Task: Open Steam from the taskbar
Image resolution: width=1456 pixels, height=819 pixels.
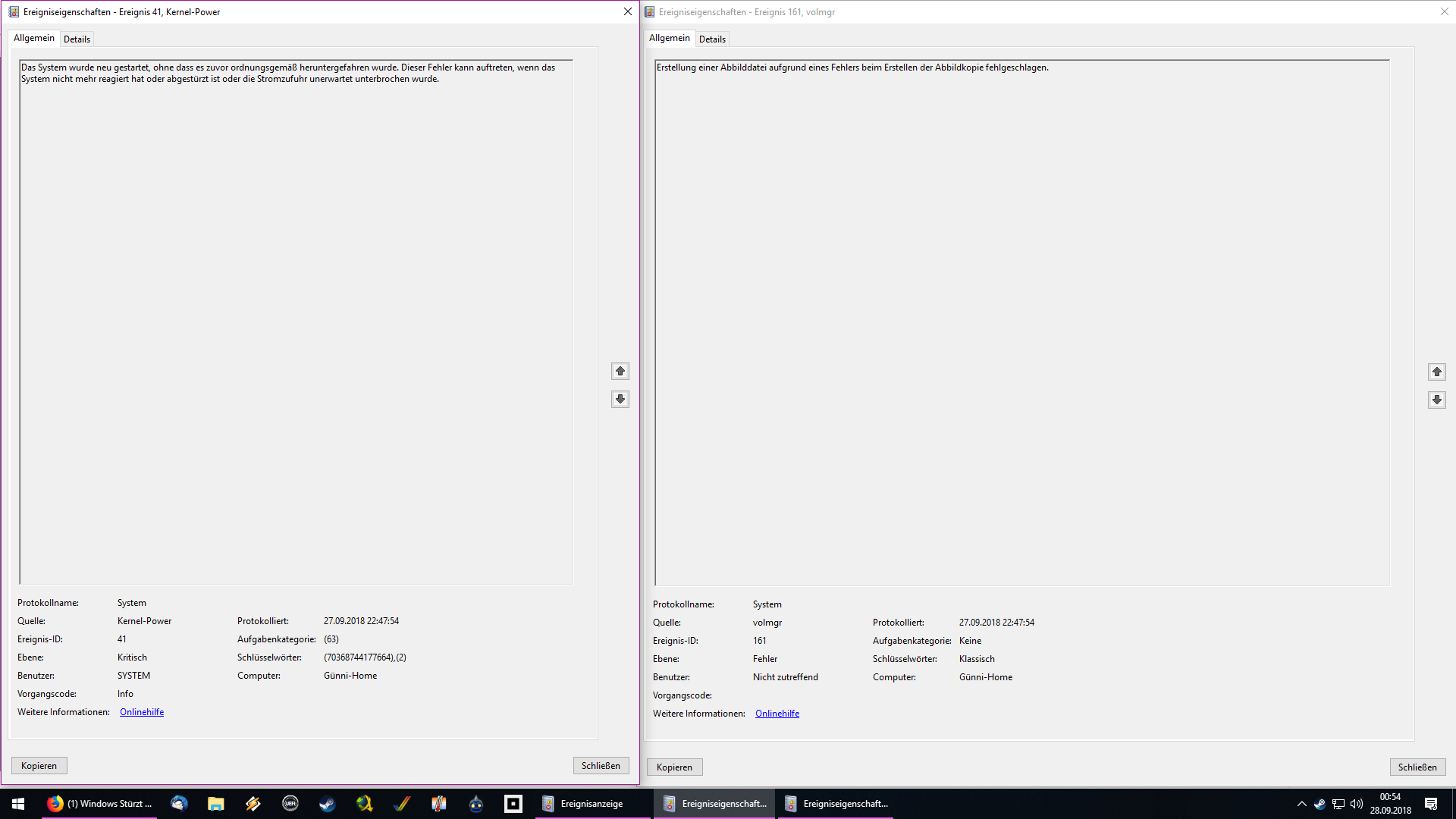Action: click(328, 804)
